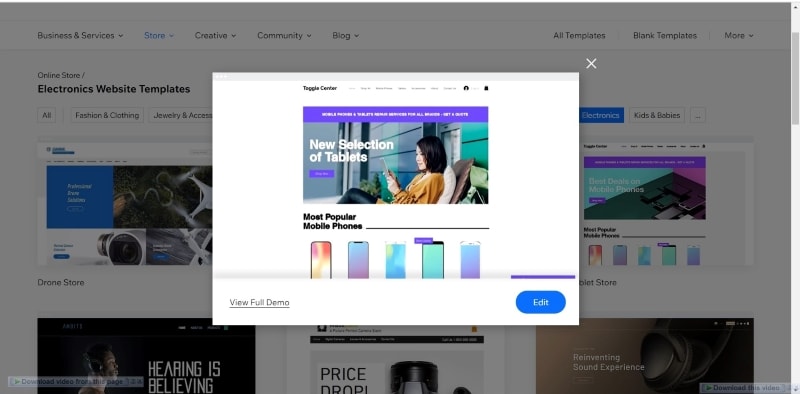Expand the Creative dropdown menu
This screenshot has width=800, height=394.
coord(215,35)
